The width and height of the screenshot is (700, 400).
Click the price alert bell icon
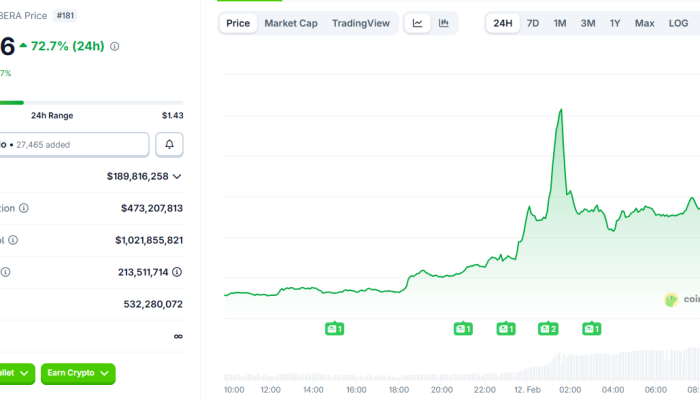pyautogui.click(x=169, y=145)
